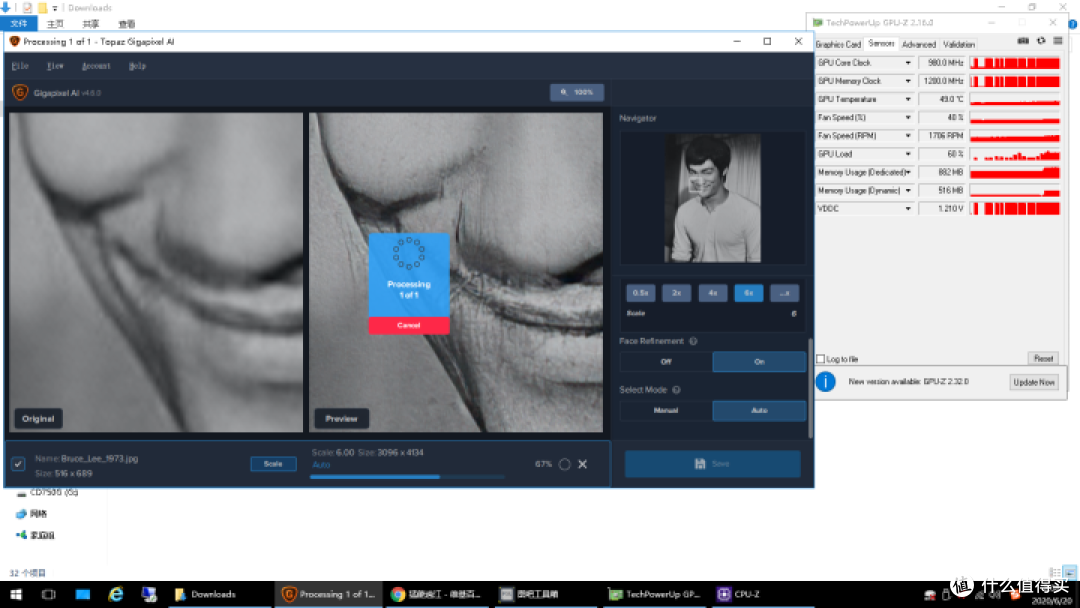The height and width of the screenshot is (608, 1080).
Task: Set Select Mode to Auto
Action: point(759,410)
